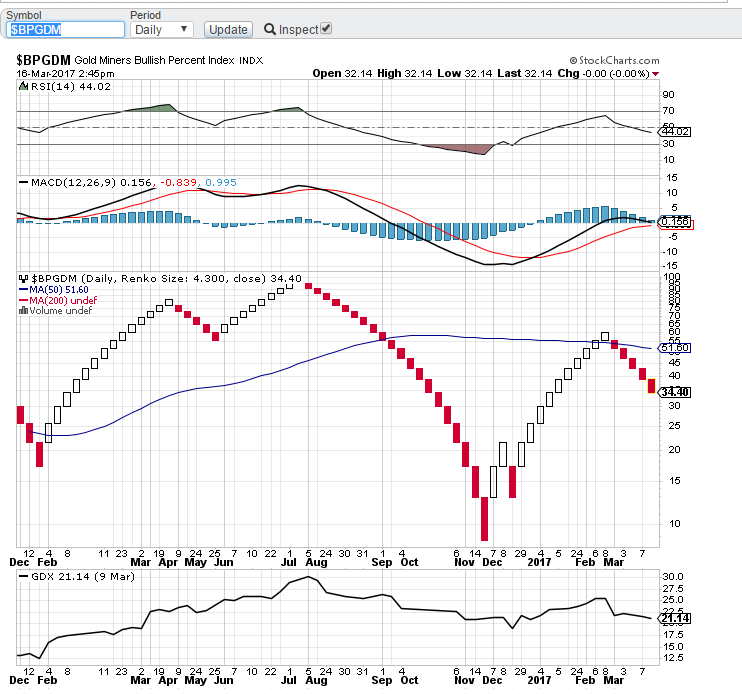Click the lowest red Renko brick
Screen dimensions: 742x694
pyautogui.click(x=484, y=519)
